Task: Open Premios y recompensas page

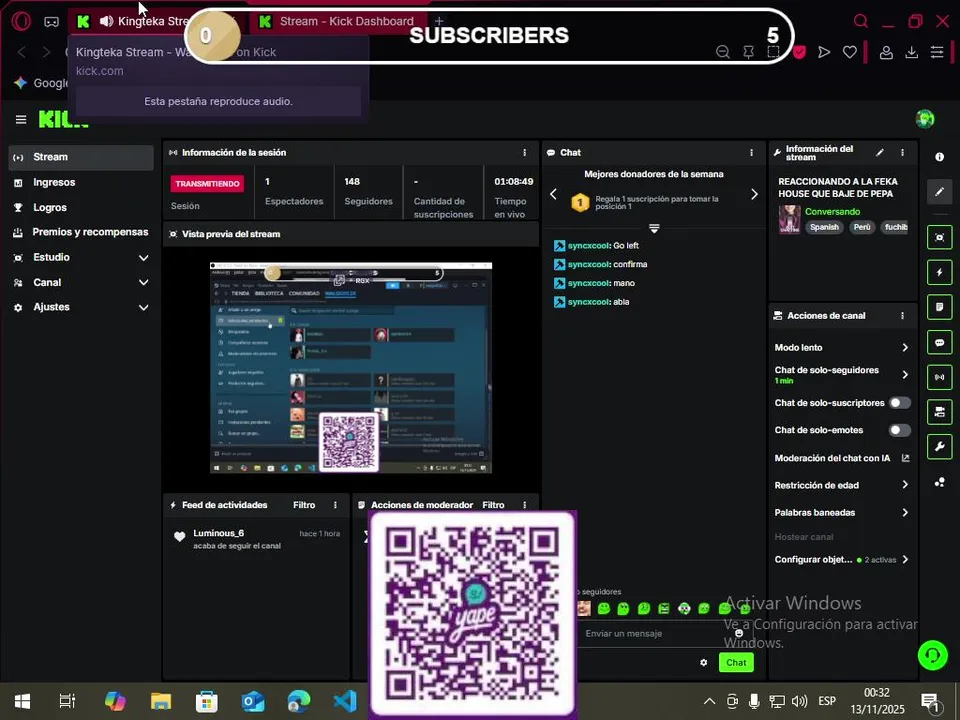Action: (x=81, y=232)
